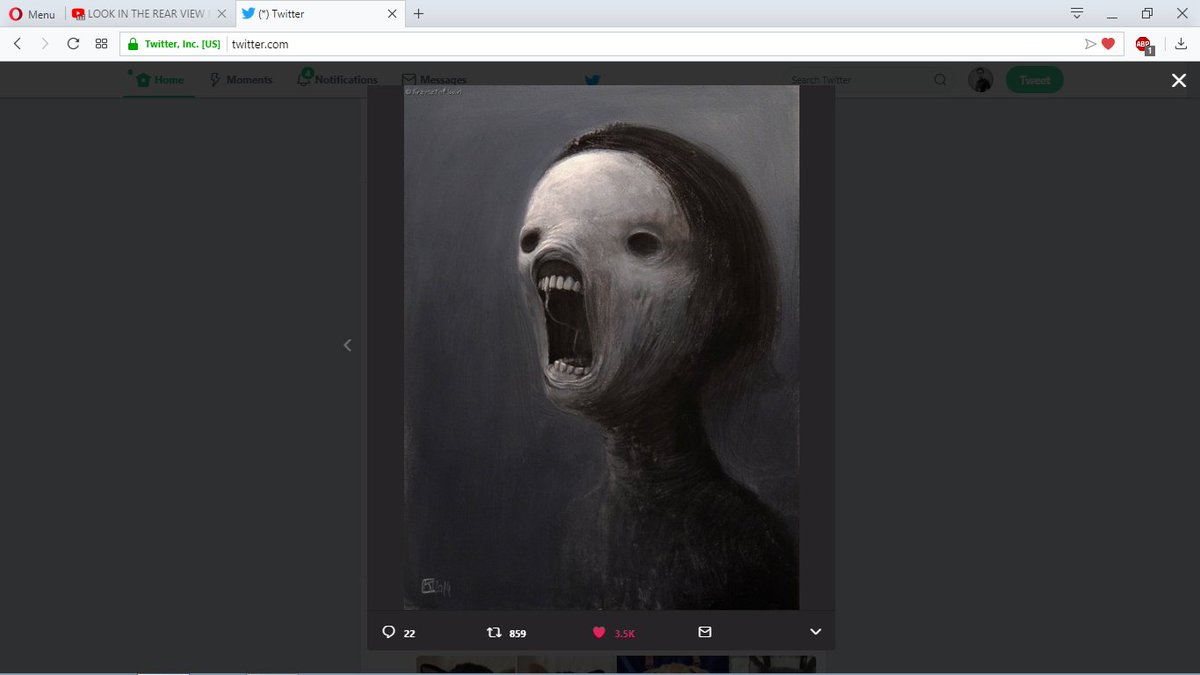1200x675 pixels.
Task: Click the Twitter bird logo in header
Action: click(593, 80)
